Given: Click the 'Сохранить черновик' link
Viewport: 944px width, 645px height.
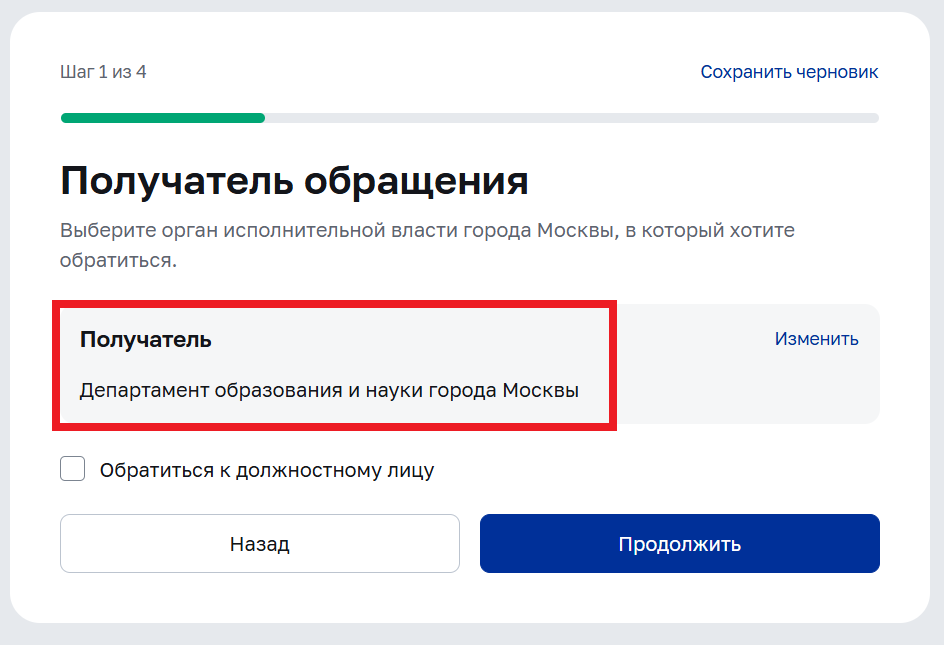Looking at the screenshot, I should tap(789, 72).
